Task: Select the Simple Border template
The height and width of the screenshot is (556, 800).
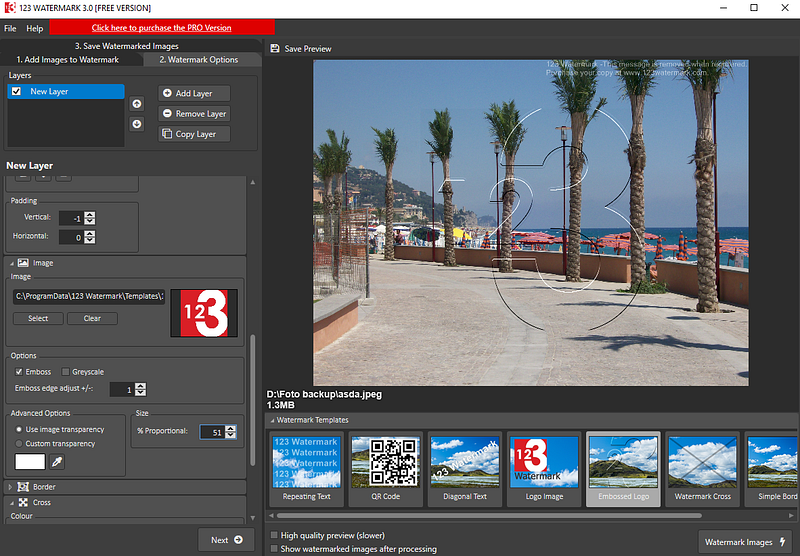Action: point(772,469)
